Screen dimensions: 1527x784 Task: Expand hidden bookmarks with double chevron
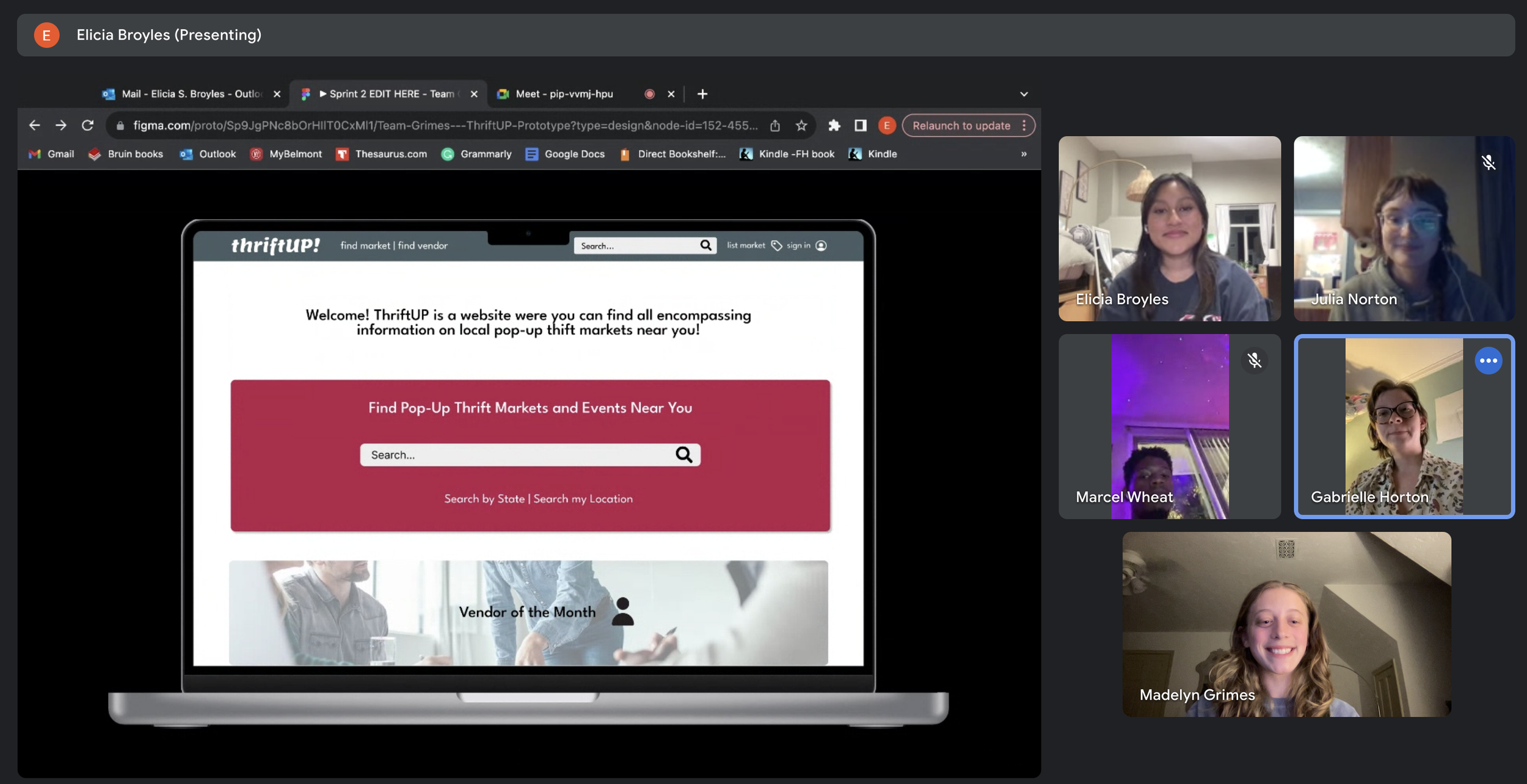point(1024,154)
